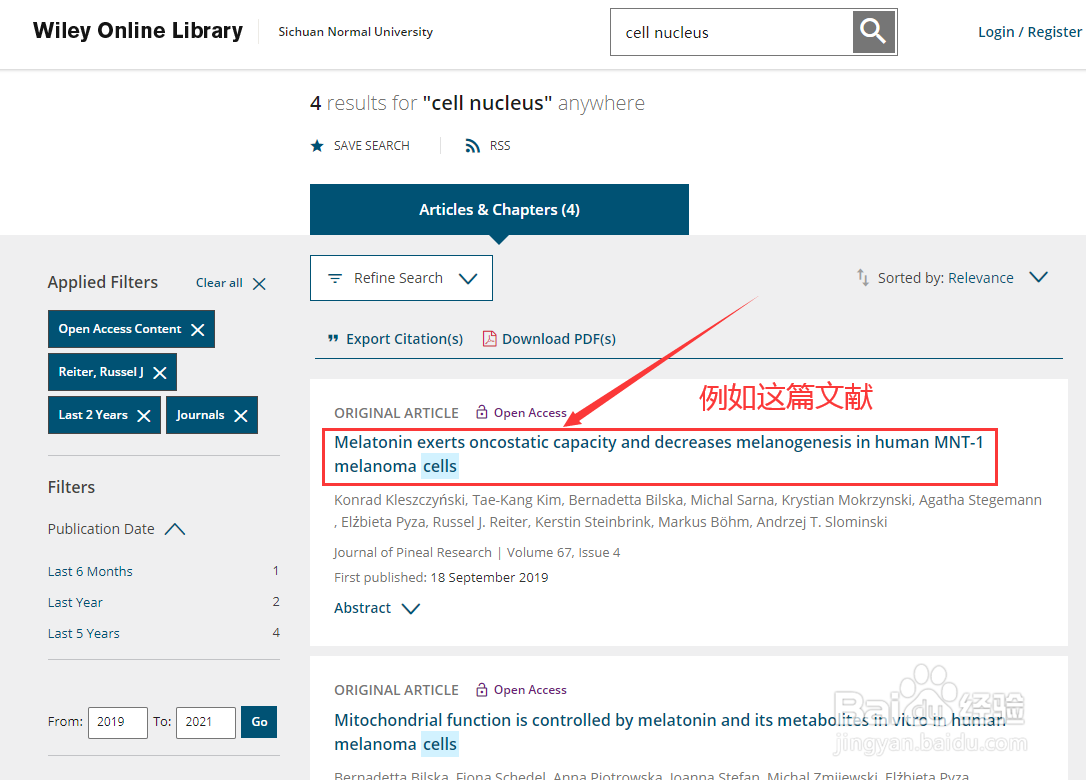Click the Clear all link
This screenshot has width=1086, height=780.
219,283
